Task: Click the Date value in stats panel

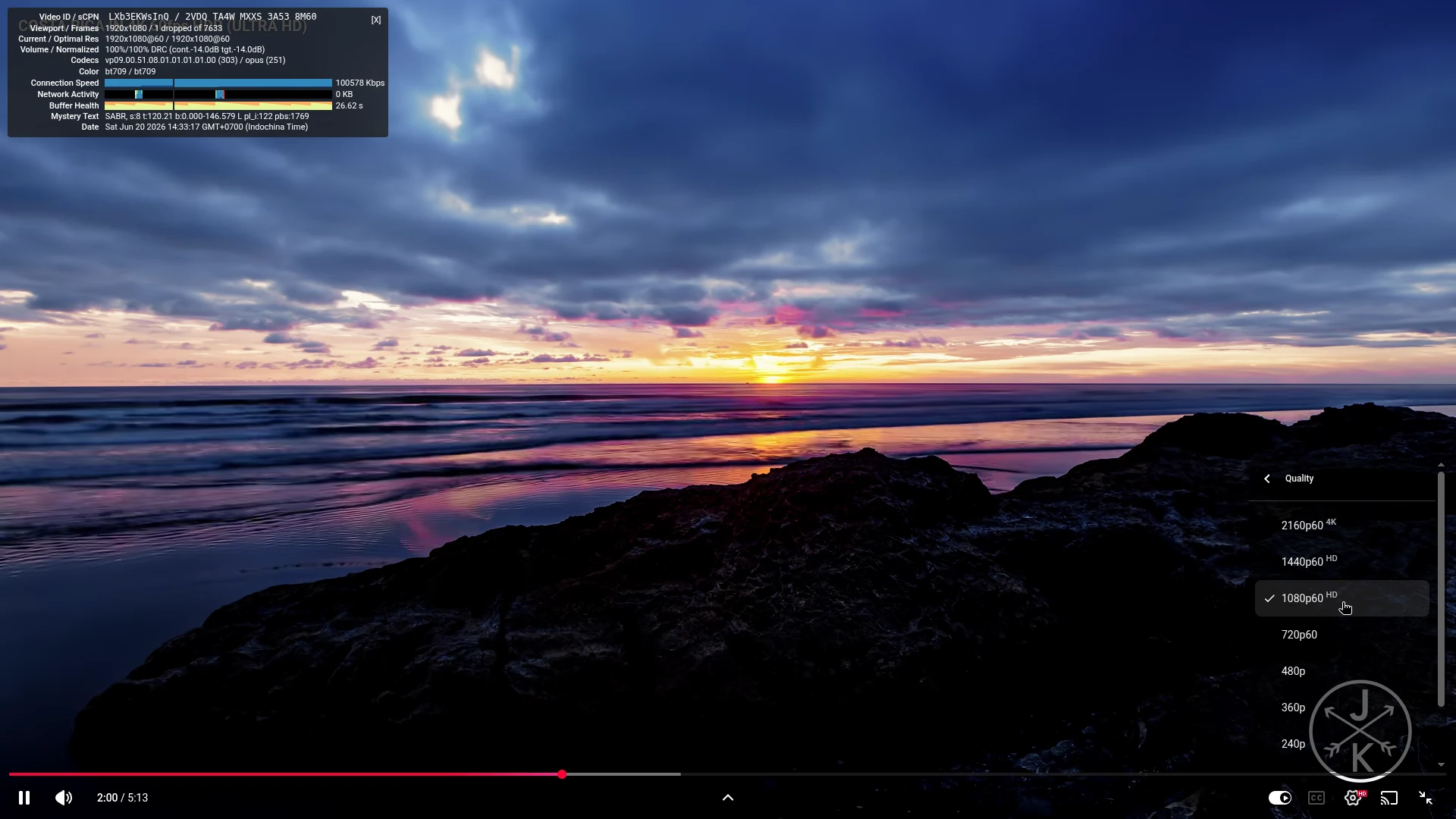Action: (206, 127)
